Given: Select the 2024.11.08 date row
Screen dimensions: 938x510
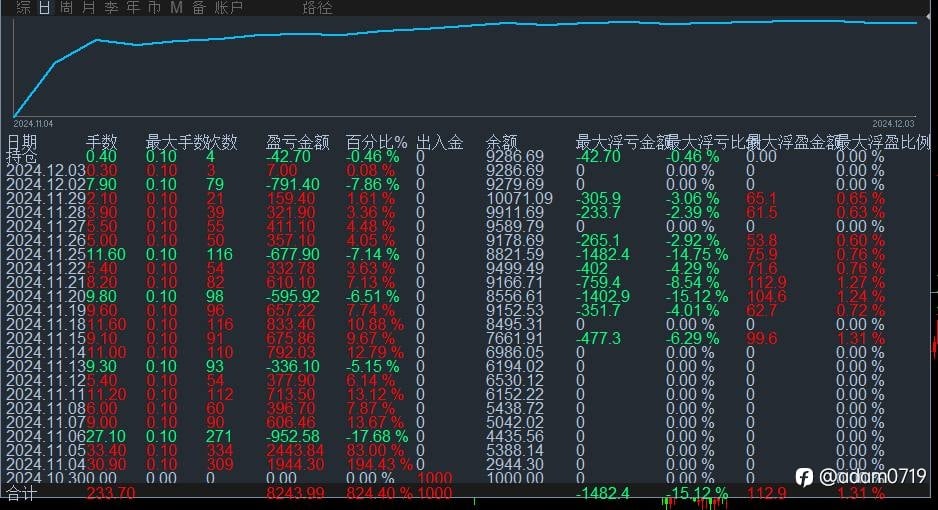Looking at the screenshot, I should pos(46,408).
